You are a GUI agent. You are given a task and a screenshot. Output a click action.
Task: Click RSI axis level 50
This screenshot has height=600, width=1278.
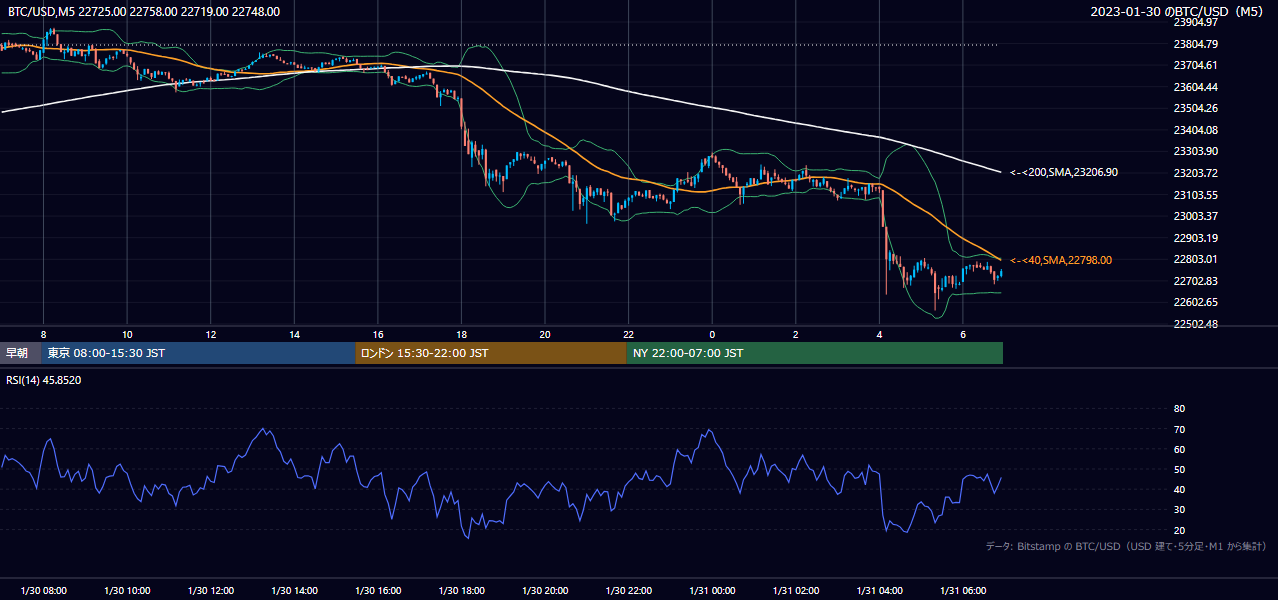tap(1179, 469)
